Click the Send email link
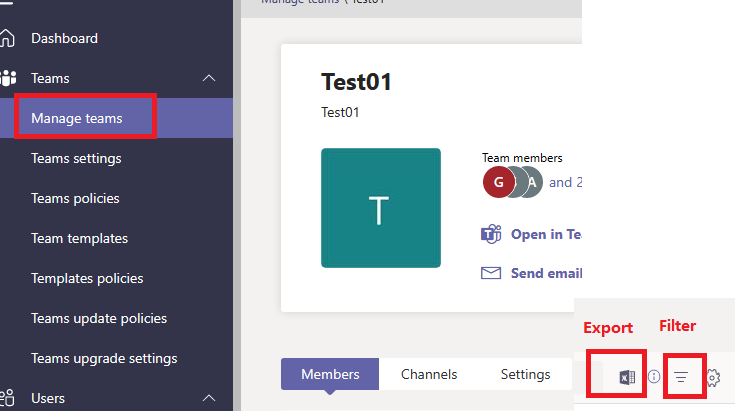 point(547,273)
